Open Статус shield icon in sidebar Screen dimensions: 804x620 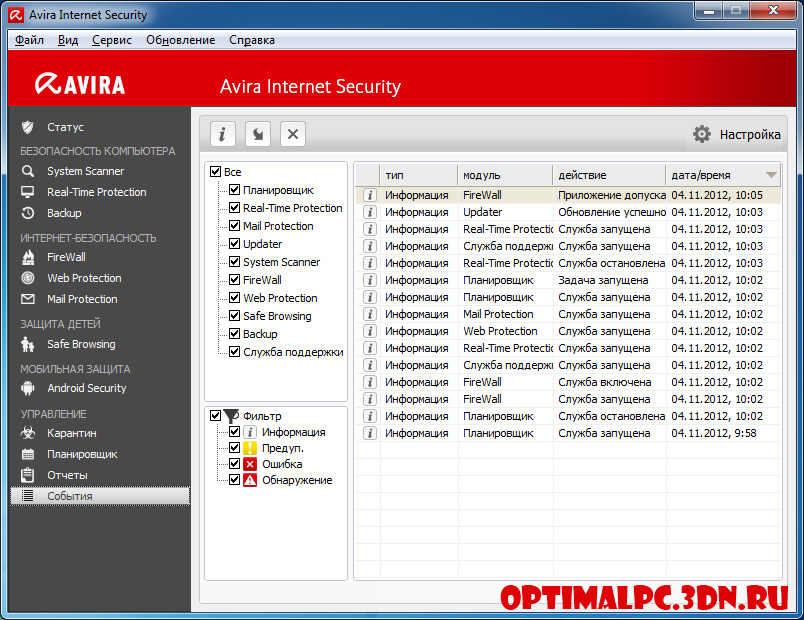pyautogui.click(x=28, y=127)
